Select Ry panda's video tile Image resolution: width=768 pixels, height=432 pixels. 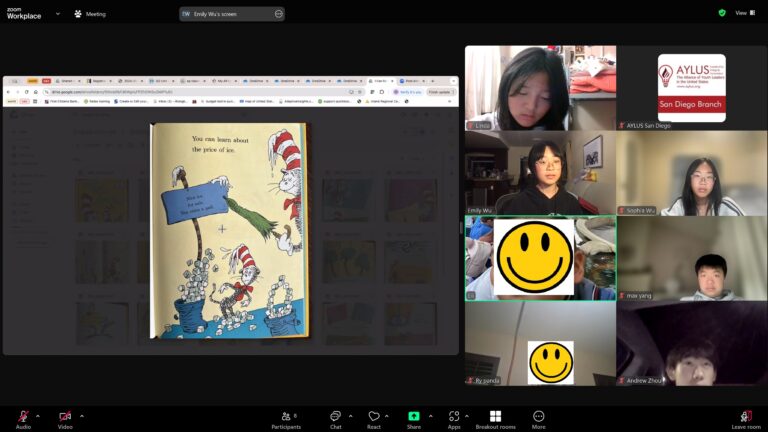point(540,343)
